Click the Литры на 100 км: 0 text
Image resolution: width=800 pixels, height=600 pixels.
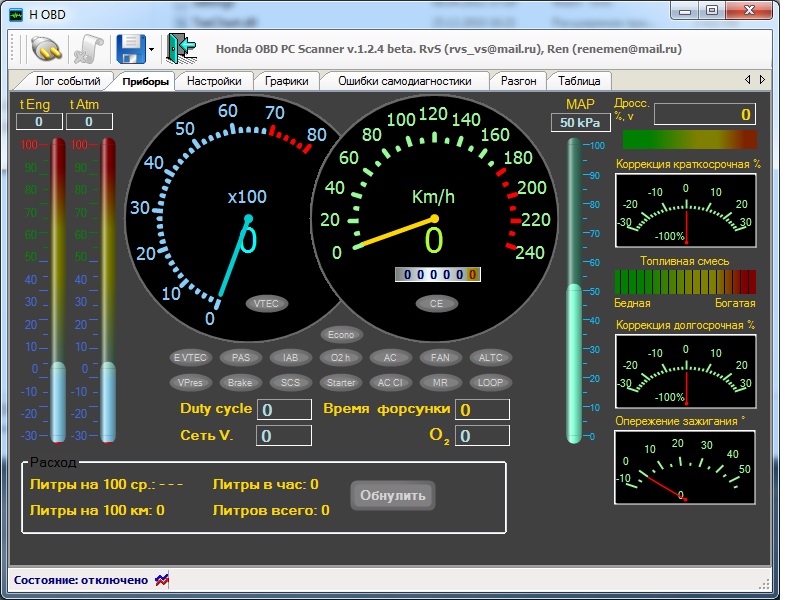point(97,510)
